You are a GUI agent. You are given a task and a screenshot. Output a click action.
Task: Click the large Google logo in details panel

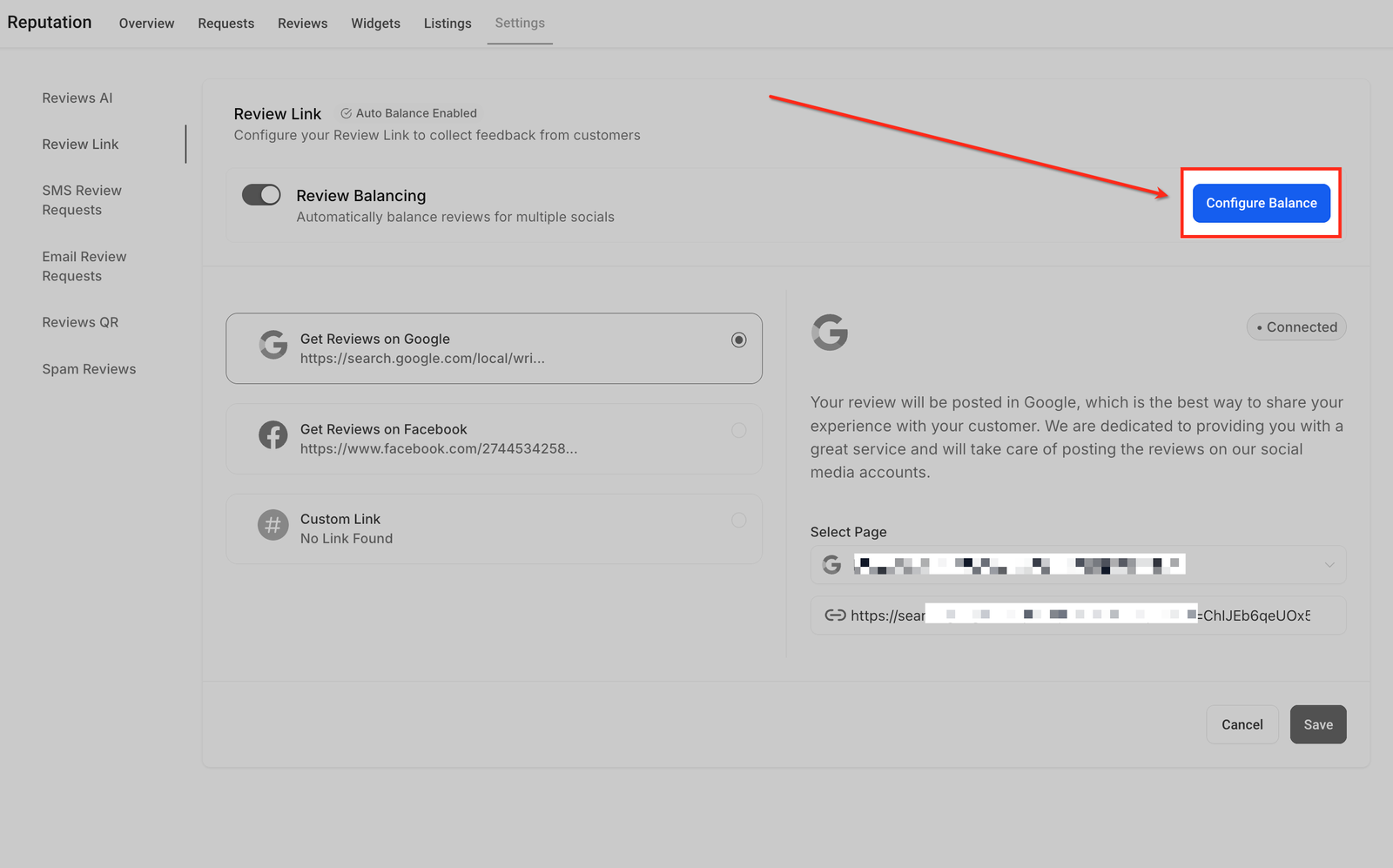pos(830,333)
